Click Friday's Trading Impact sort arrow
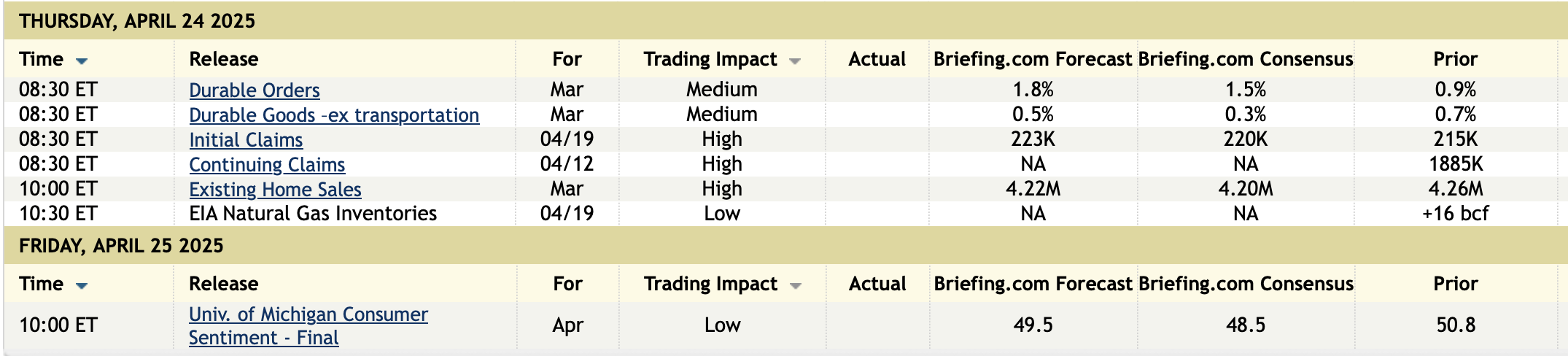 (795, 286)
